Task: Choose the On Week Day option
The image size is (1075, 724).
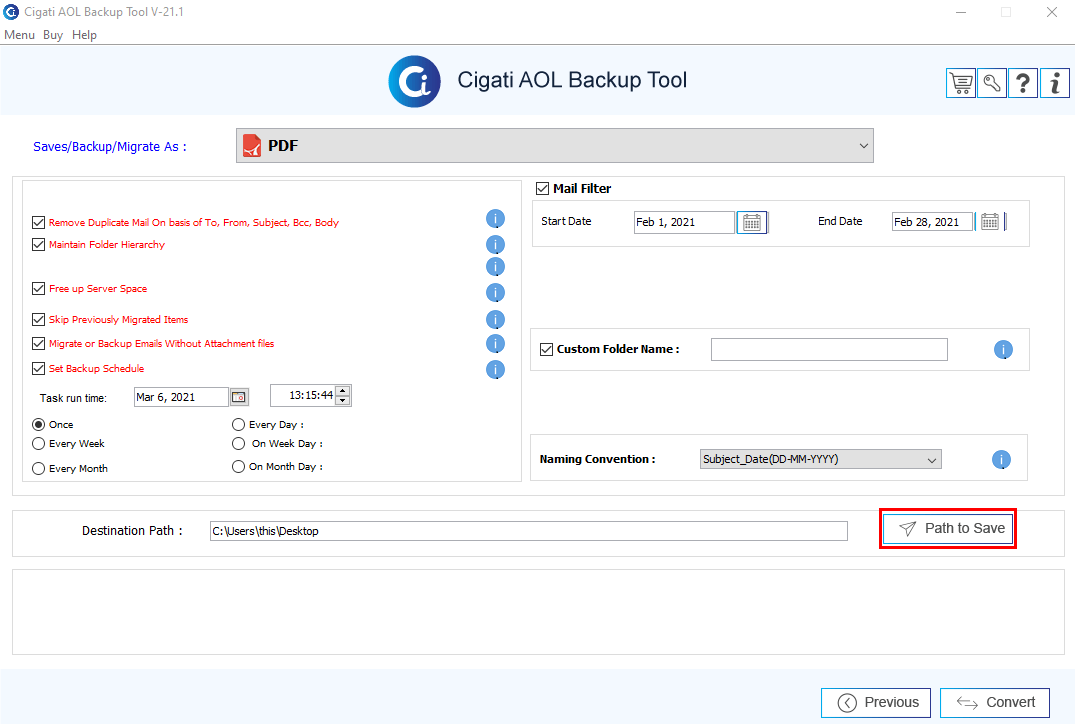Action: pos(239,444)
